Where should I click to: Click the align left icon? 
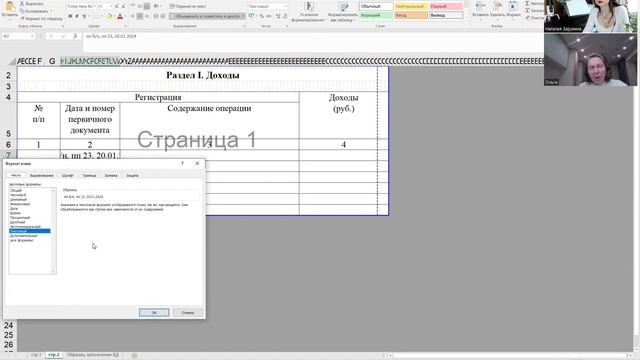tap(133, 16)
